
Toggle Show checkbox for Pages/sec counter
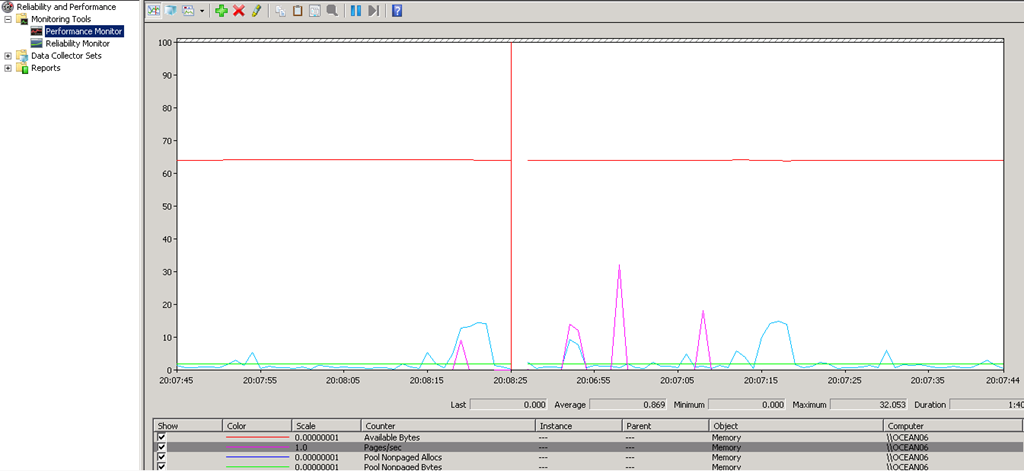[x=161, y=447]
